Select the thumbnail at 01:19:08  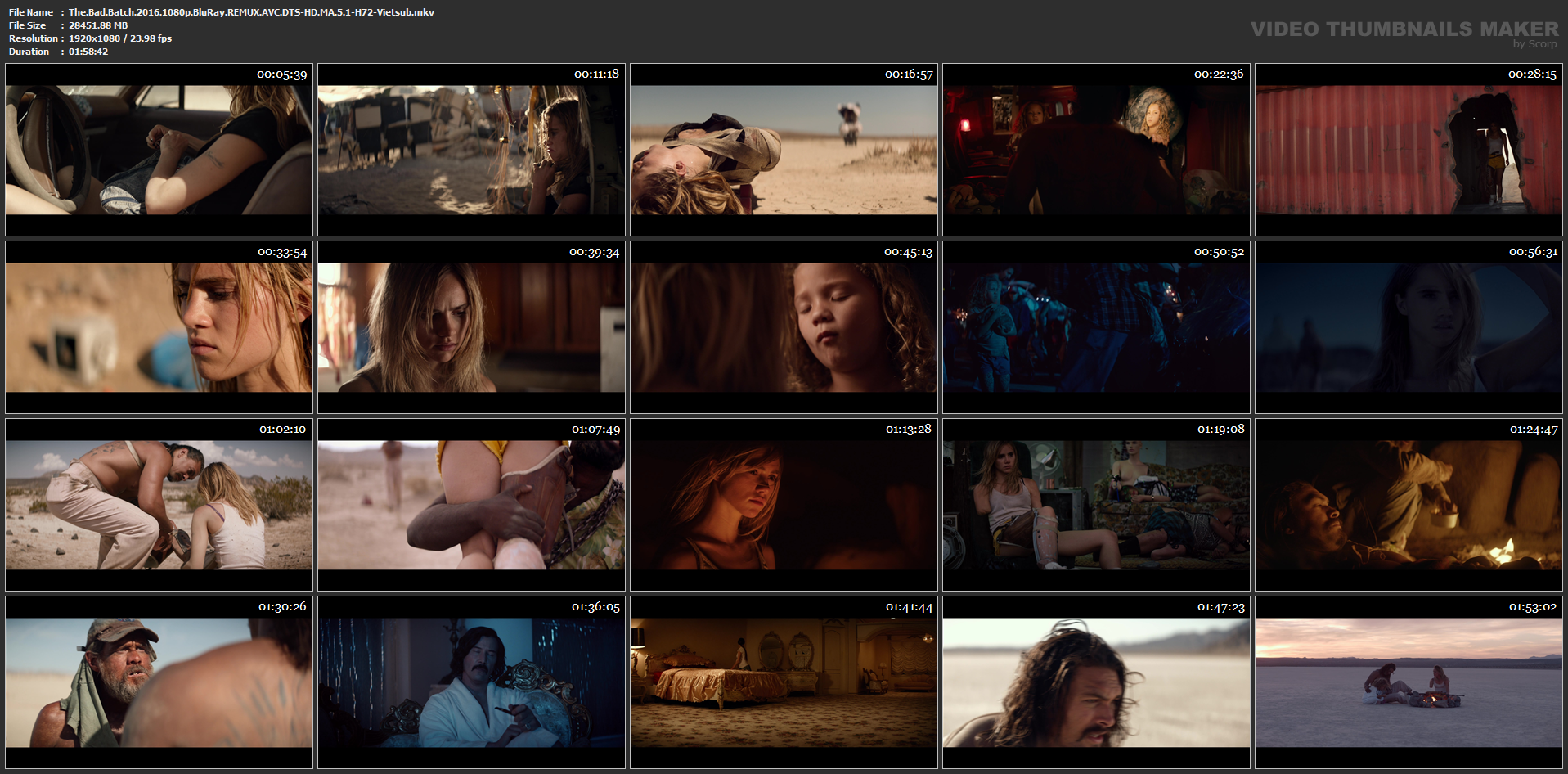tap(1096, 505)
